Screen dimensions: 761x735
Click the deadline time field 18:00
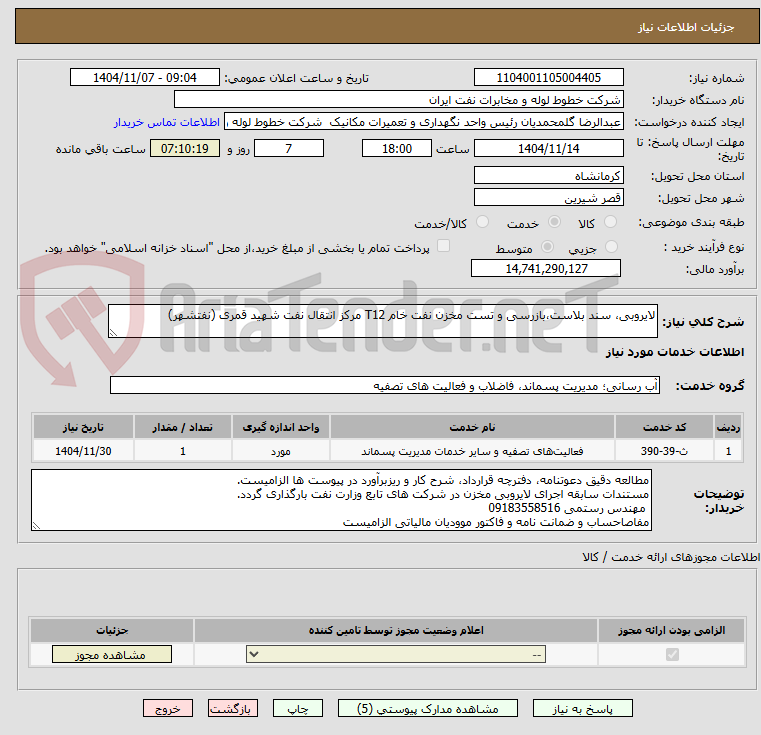(397, 149)
